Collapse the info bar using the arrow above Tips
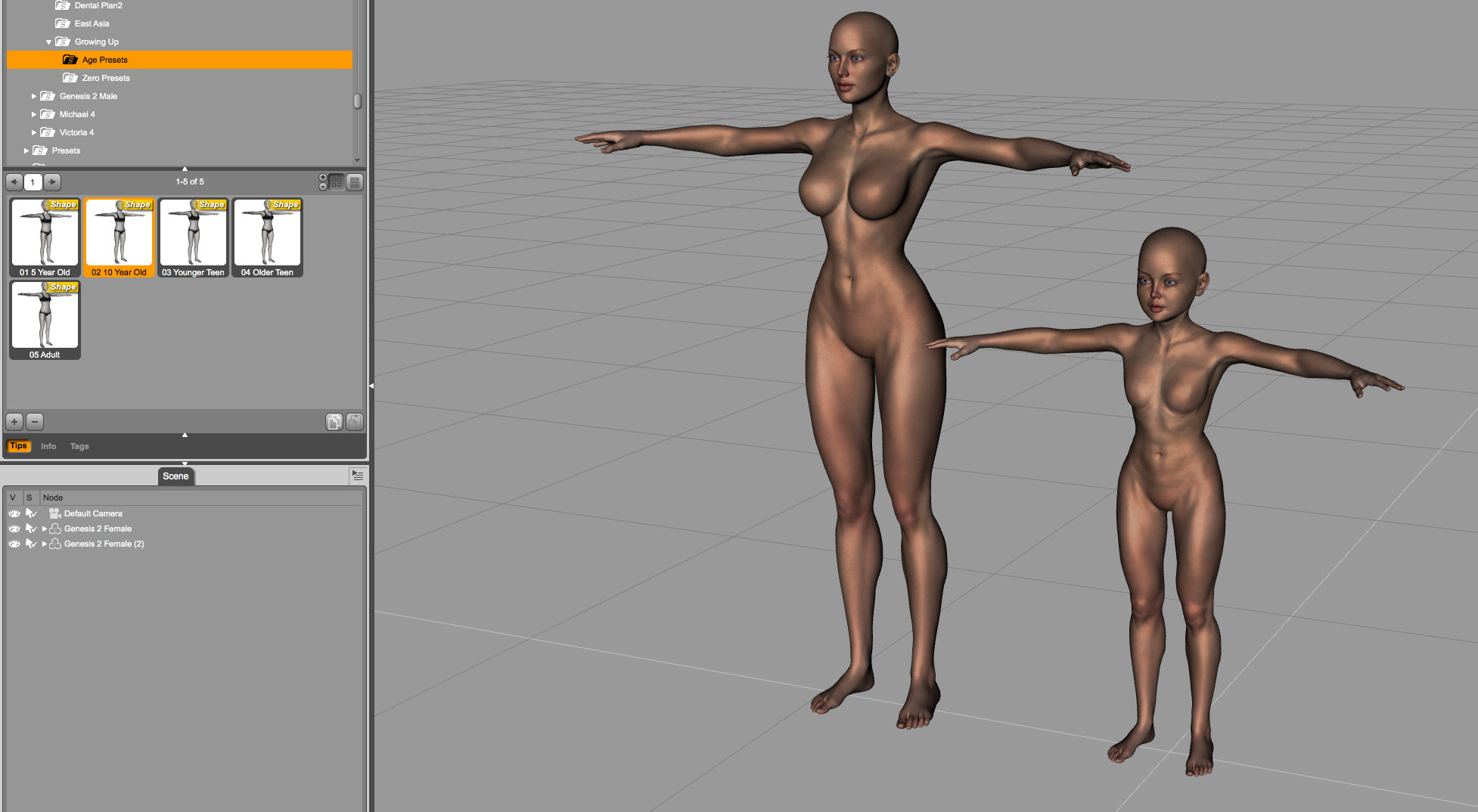 point(185,435)
